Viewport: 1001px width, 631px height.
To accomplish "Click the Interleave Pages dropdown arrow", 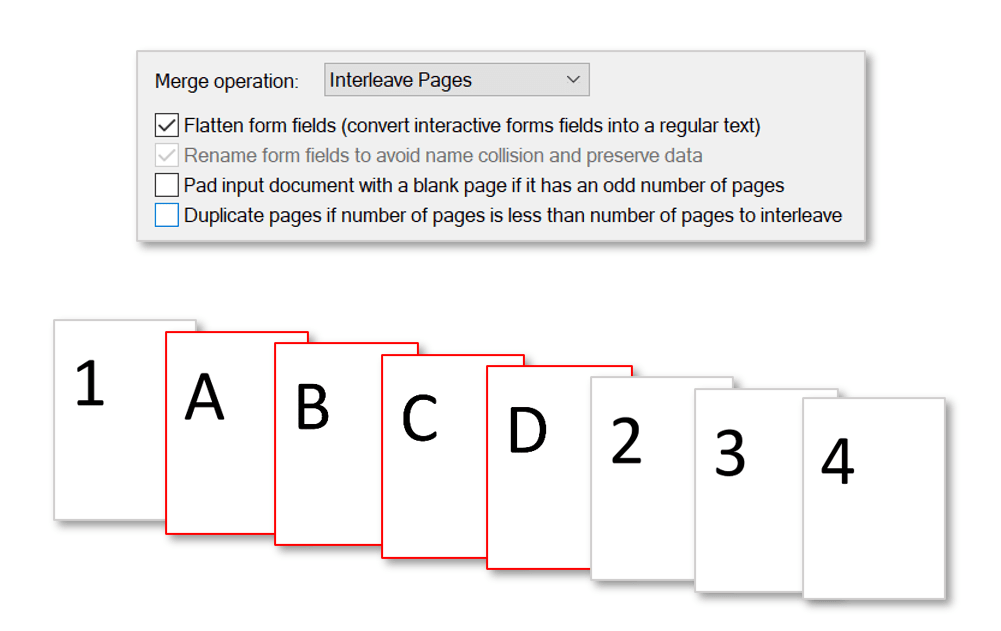I will [573, 80].
